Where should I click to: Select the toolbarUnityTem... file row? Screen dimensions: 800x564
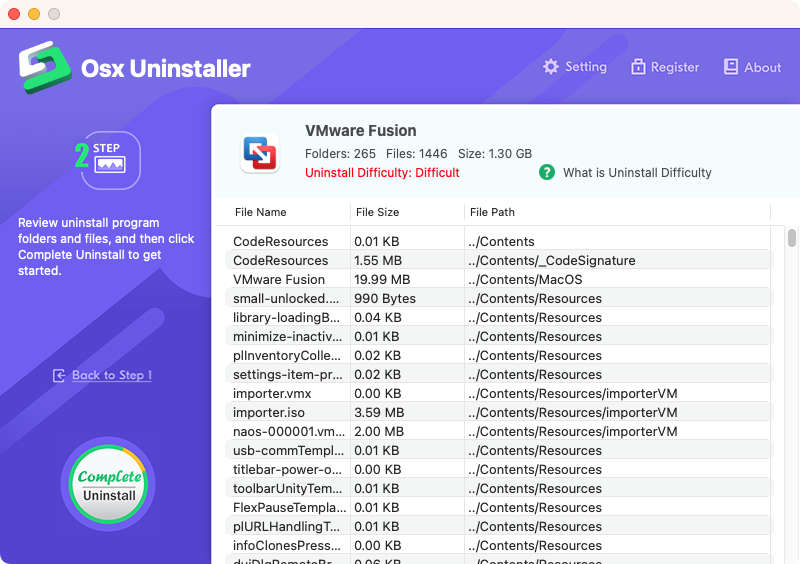pyautogui.click(x=499, y=488)
